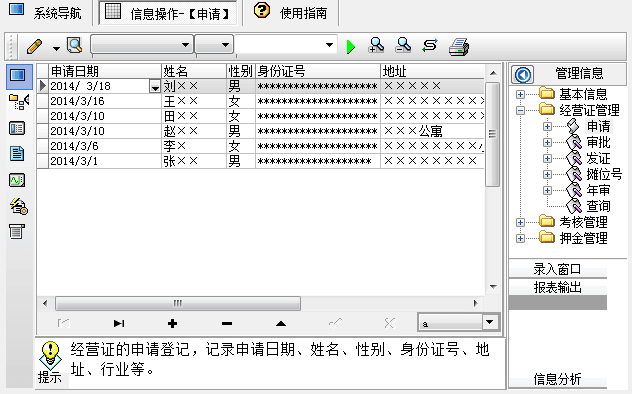Screen dimensions: 632x394
Task: Select the row with 王×× name
Action: (260, 101)
